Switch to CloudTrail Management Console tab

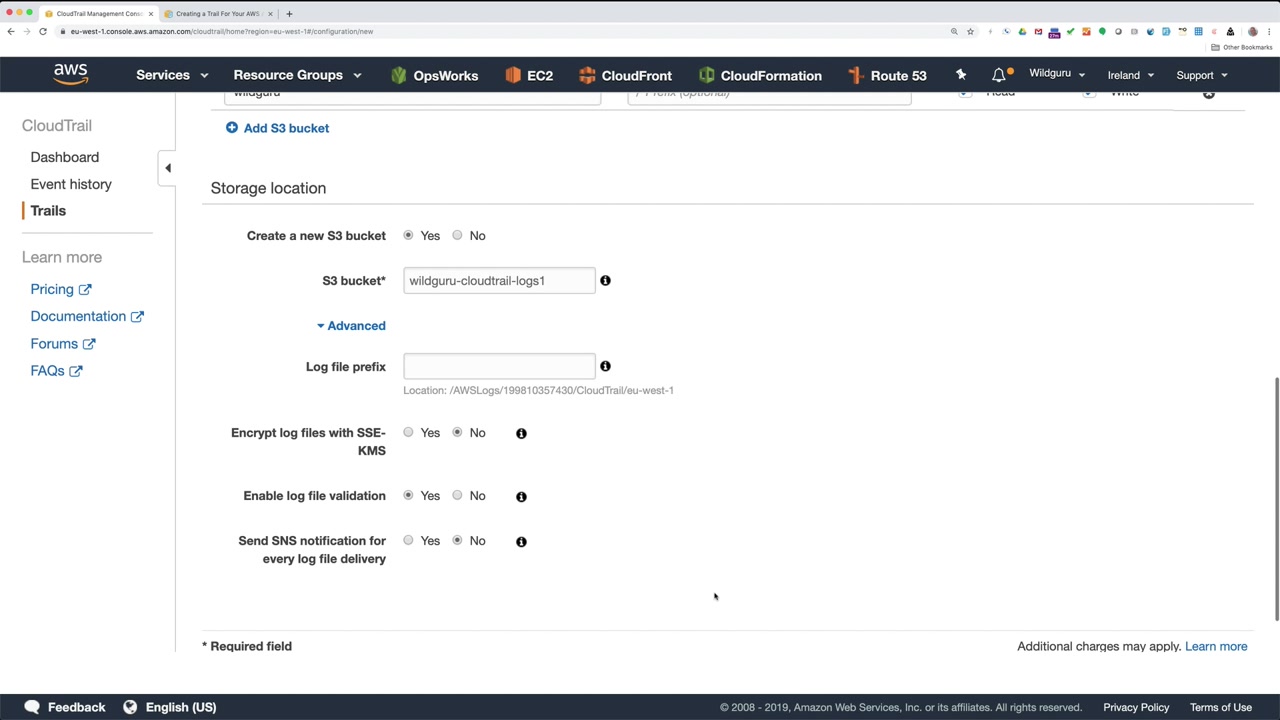click(x=98, y=14)
